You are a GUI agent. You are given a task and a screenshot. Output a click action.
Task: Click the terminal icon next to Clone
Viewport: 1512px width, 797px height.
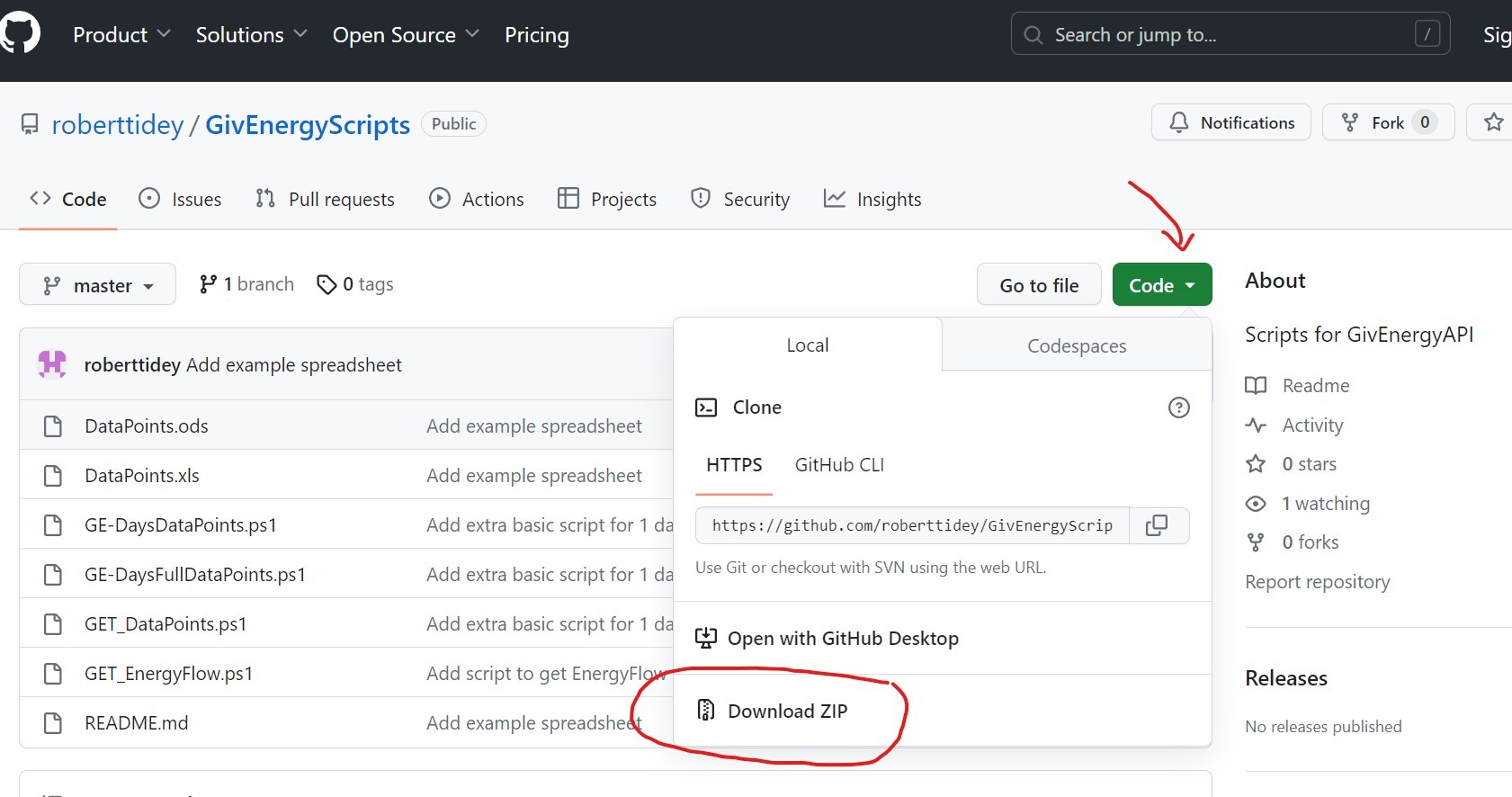pos(706,407)
